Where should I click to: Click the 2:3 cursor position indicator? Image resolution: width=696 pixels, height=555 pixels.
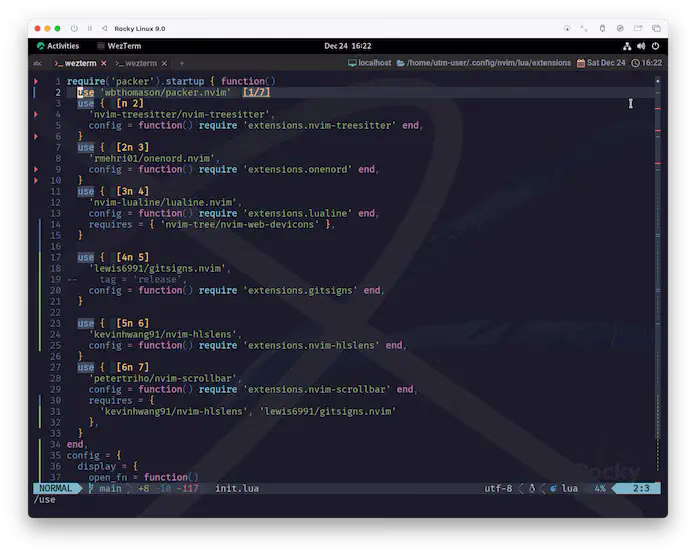point(641,488)
